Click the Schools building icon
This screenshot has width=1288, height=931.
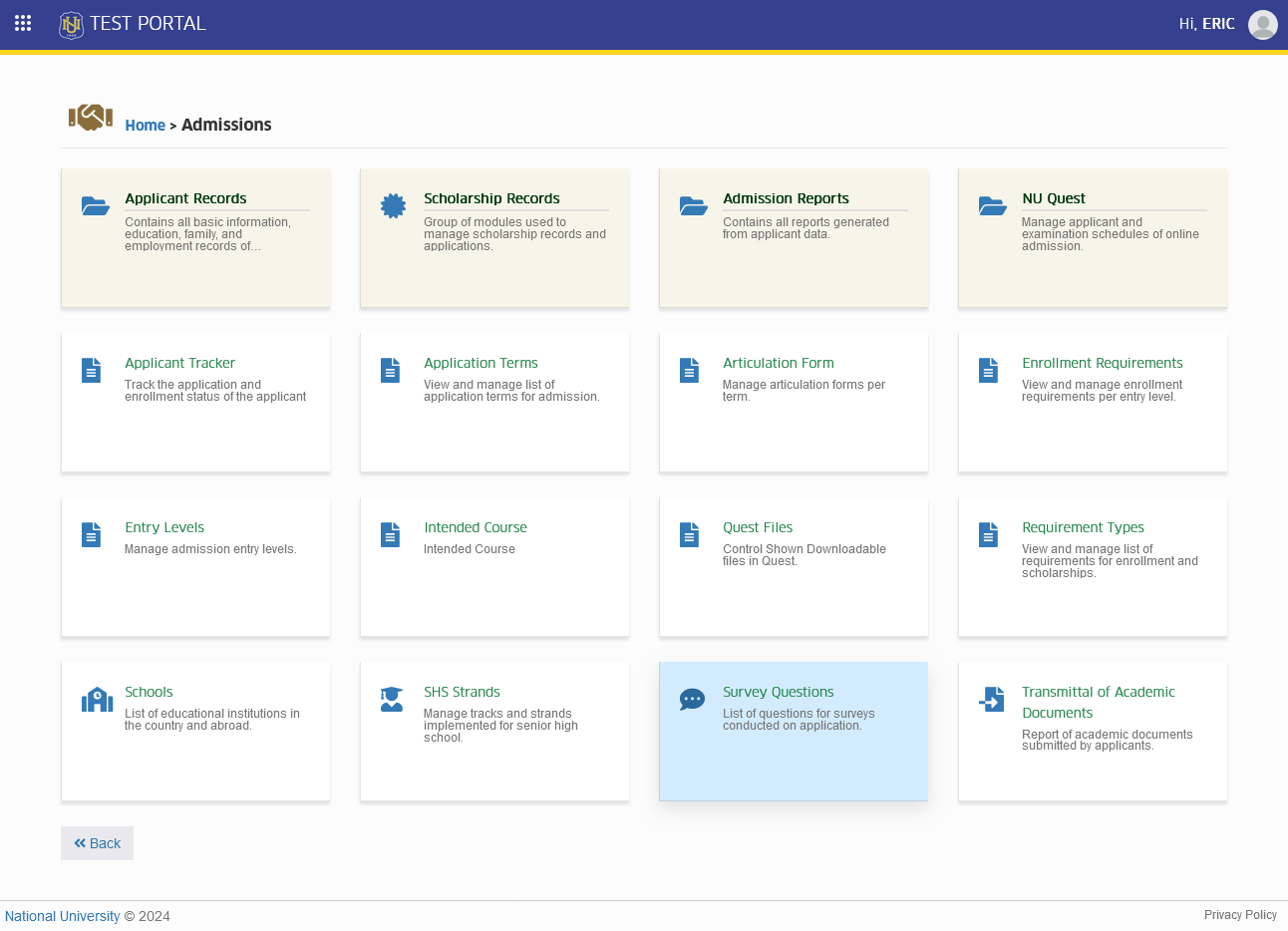[97, 700]
